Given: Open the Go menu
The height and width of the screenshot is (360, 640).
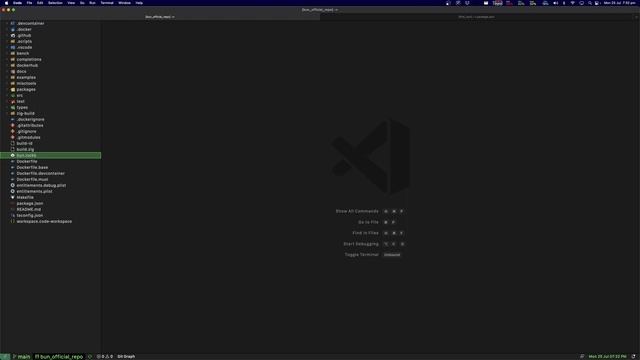Looking at the screenshot, I should pos(82,3).
